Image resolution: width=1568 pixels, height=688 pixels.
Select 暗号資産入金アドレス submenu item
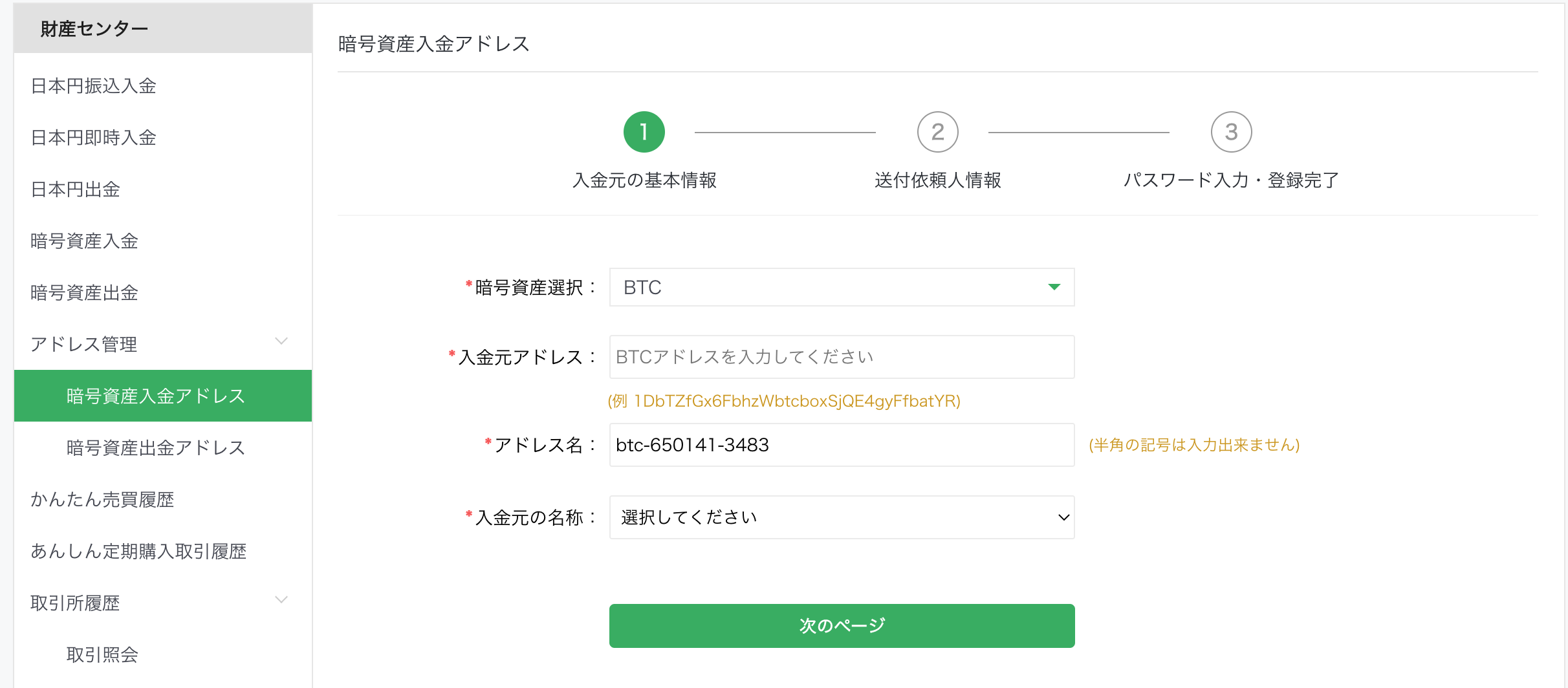click(x=163, y=396)
